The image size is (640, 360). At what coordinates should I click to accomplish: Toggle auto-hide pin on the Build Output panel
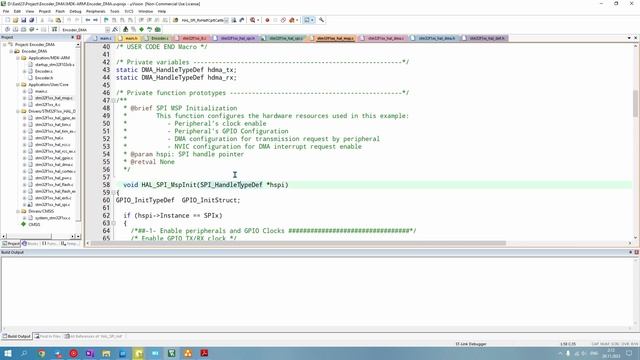point(630,252)
